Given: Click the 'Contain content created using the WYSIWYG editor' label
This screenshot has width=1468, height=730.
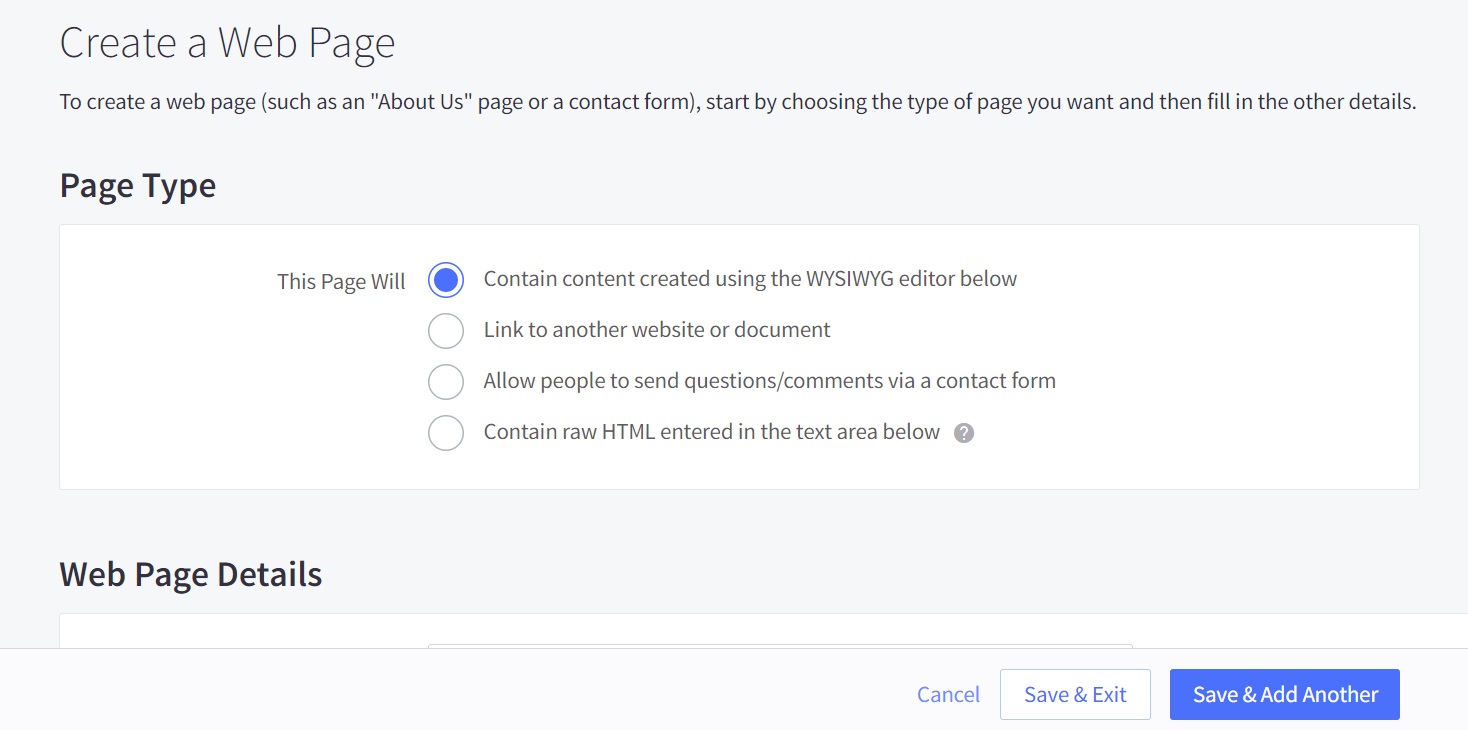Looking at the screenshot, I should tap(749, 279).
